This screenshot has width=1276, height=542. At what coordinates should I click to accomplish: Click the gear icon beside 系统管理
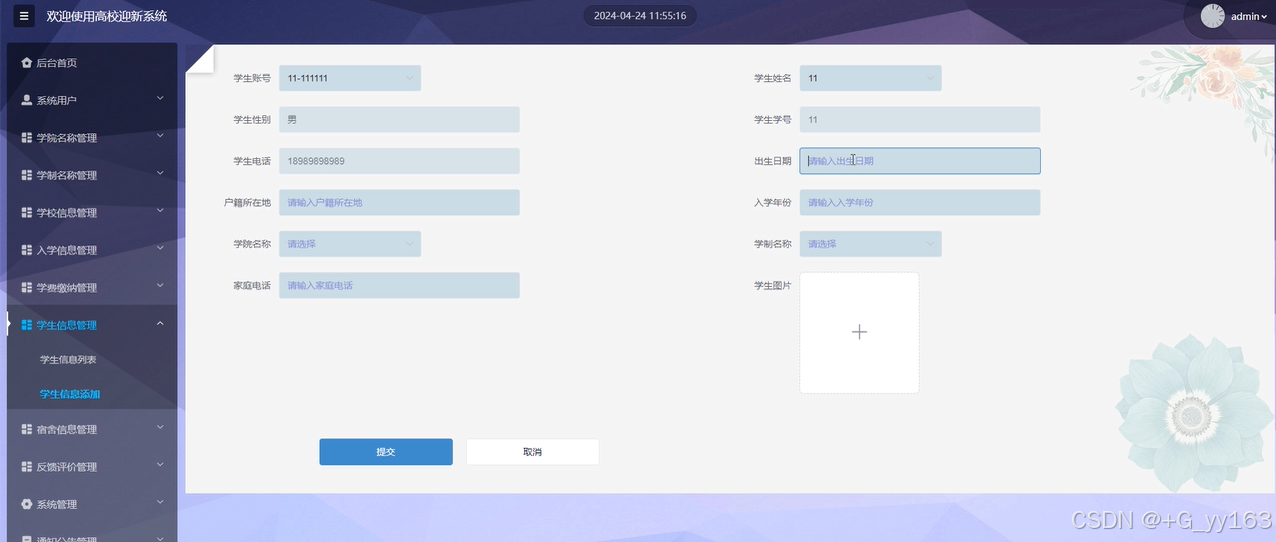click(27, 504)
